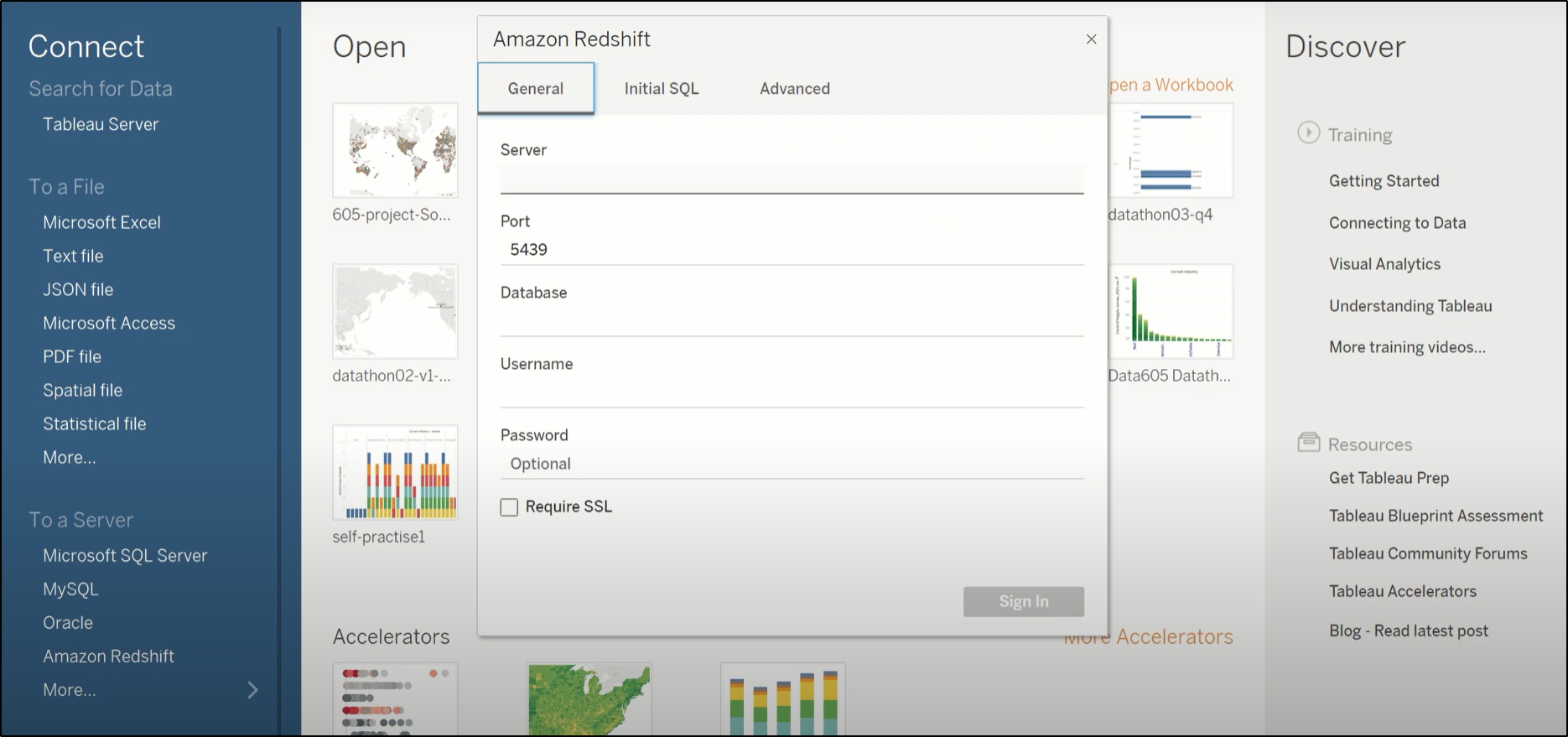The width and height of the screenshot is (1568, 737).
Task: Click the Open a Workbook link
Action: point(1171,85)
